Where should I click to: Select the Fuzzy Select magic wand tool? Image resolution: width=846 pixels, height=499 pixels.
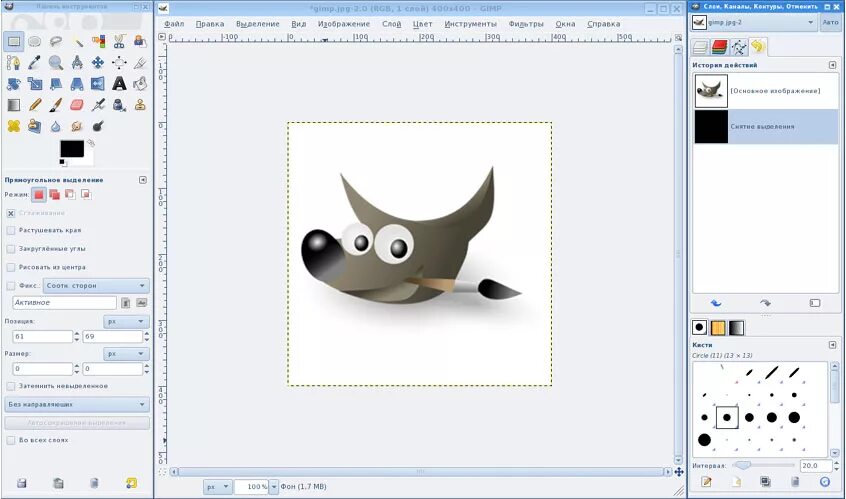point(77,41)
